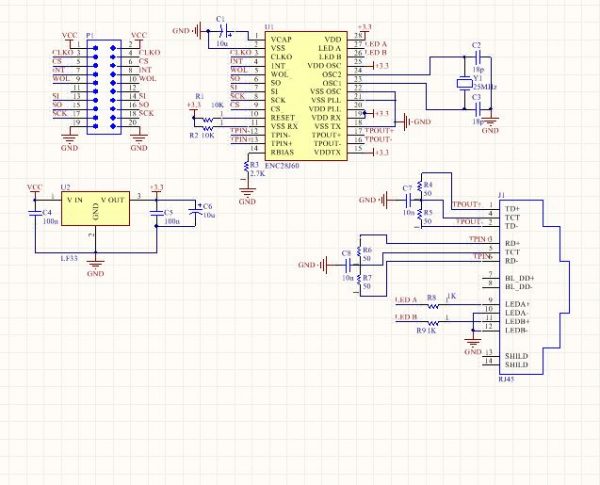
Task: Select the R1 pull-up resistor symbol
Action: coord(207,119)
